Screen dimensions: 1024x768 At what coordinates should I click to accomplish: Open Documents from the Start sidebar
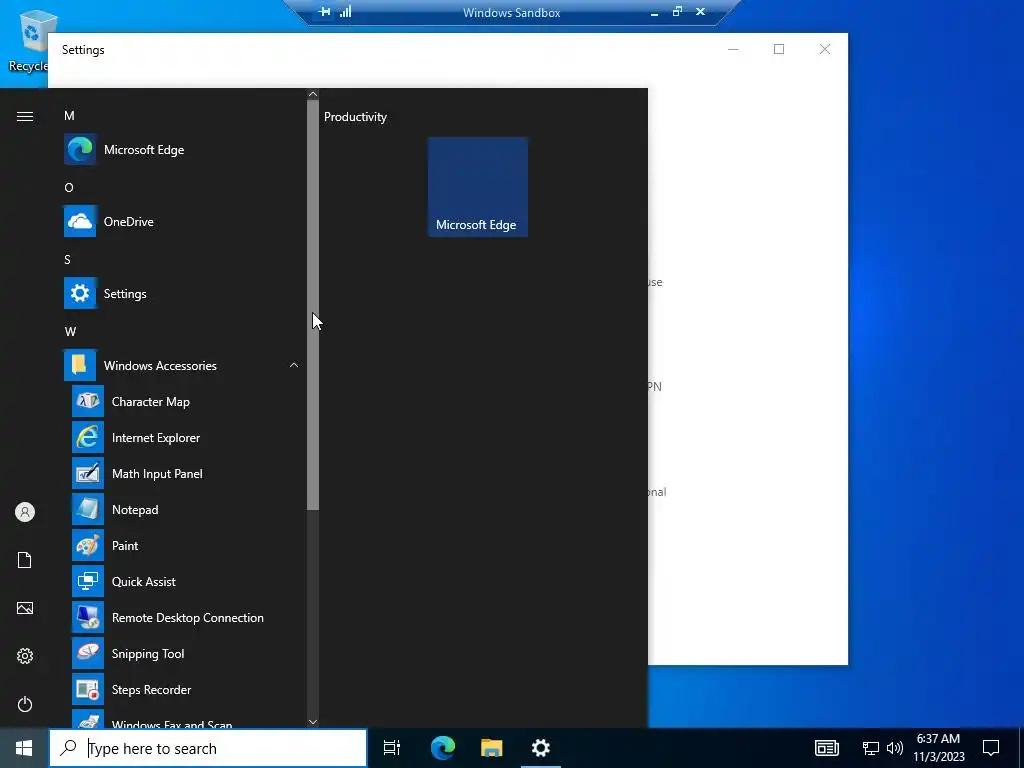point(25,560)
